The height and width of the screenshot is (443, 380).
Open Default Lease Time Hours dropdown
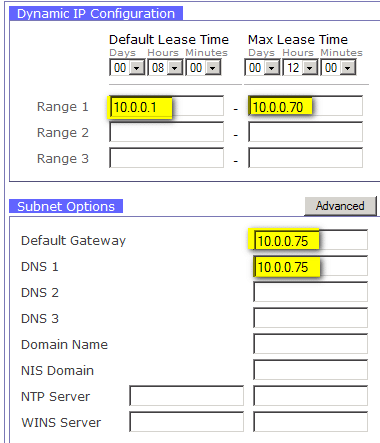pyautogui.click(x=165, y=68)
